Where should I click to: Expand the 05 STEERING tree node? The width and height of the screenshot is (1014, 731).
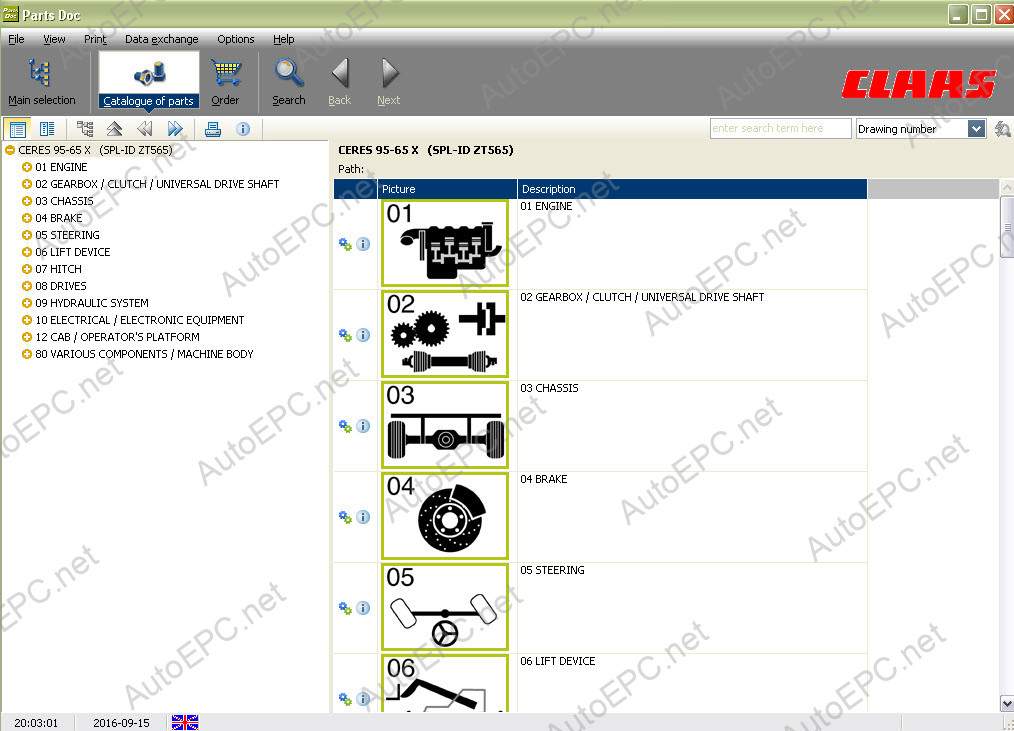click(x=27, y=235)
